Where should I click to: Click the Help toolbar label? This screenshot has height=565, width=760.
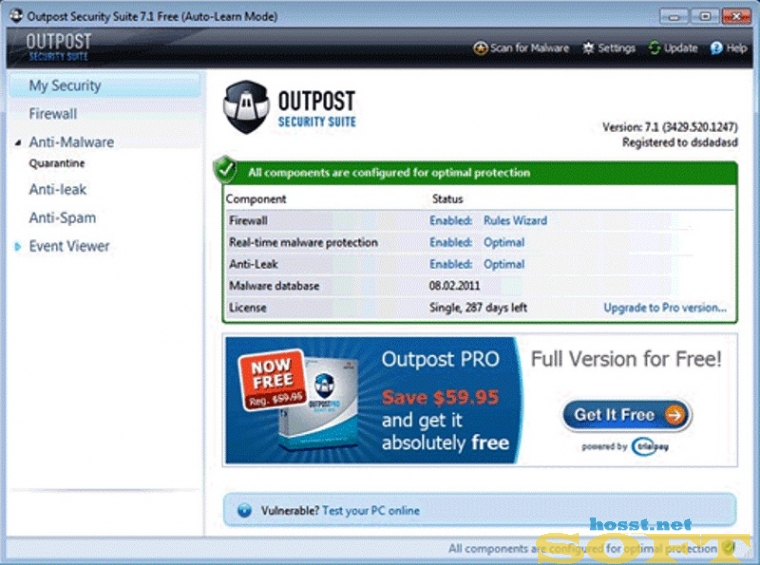click(736, 48)
